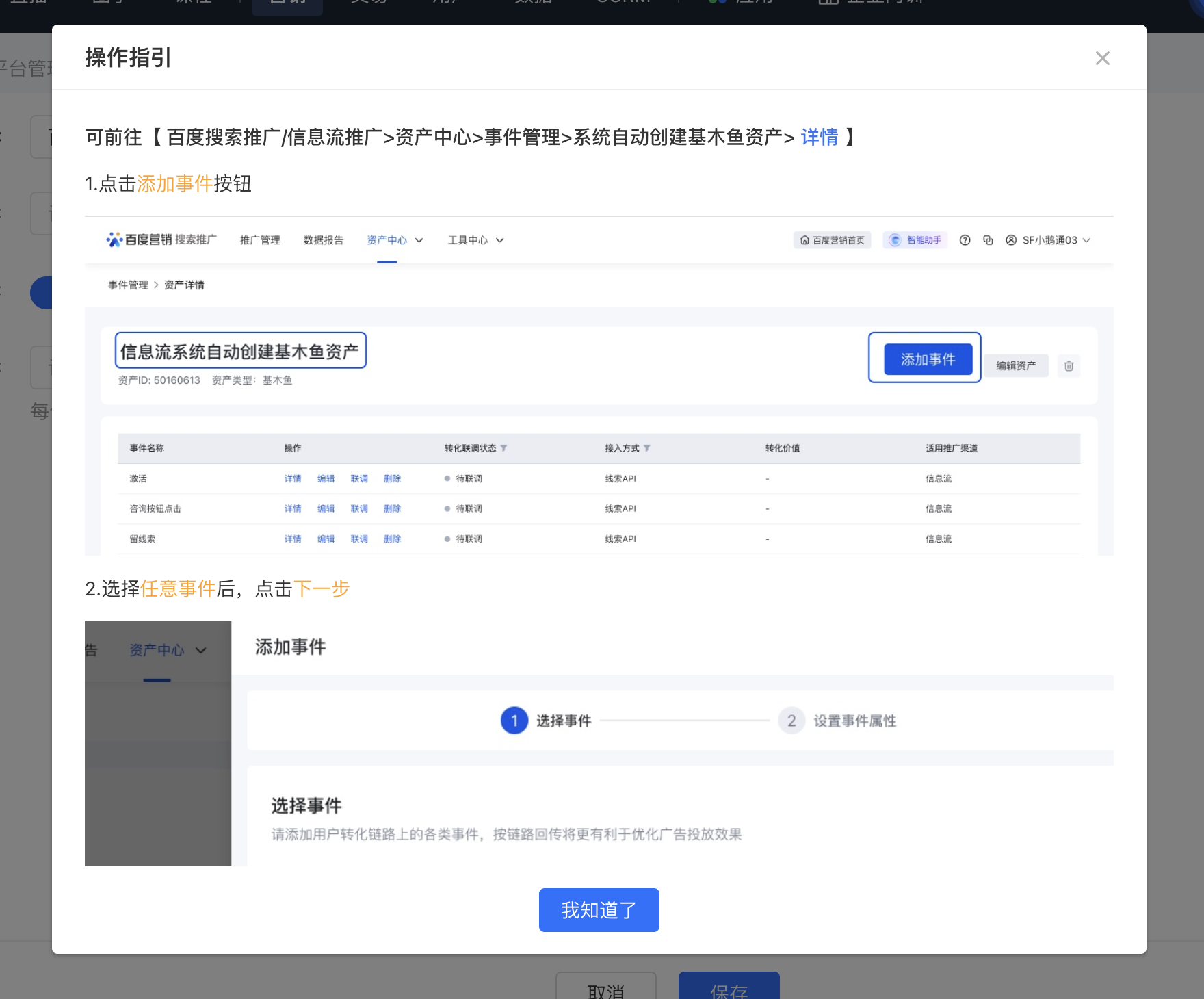Click 编辑 in the 咨询按钮点击 row
The height and width of the screenshot is (999, 1204).
[x=326, y=509]
